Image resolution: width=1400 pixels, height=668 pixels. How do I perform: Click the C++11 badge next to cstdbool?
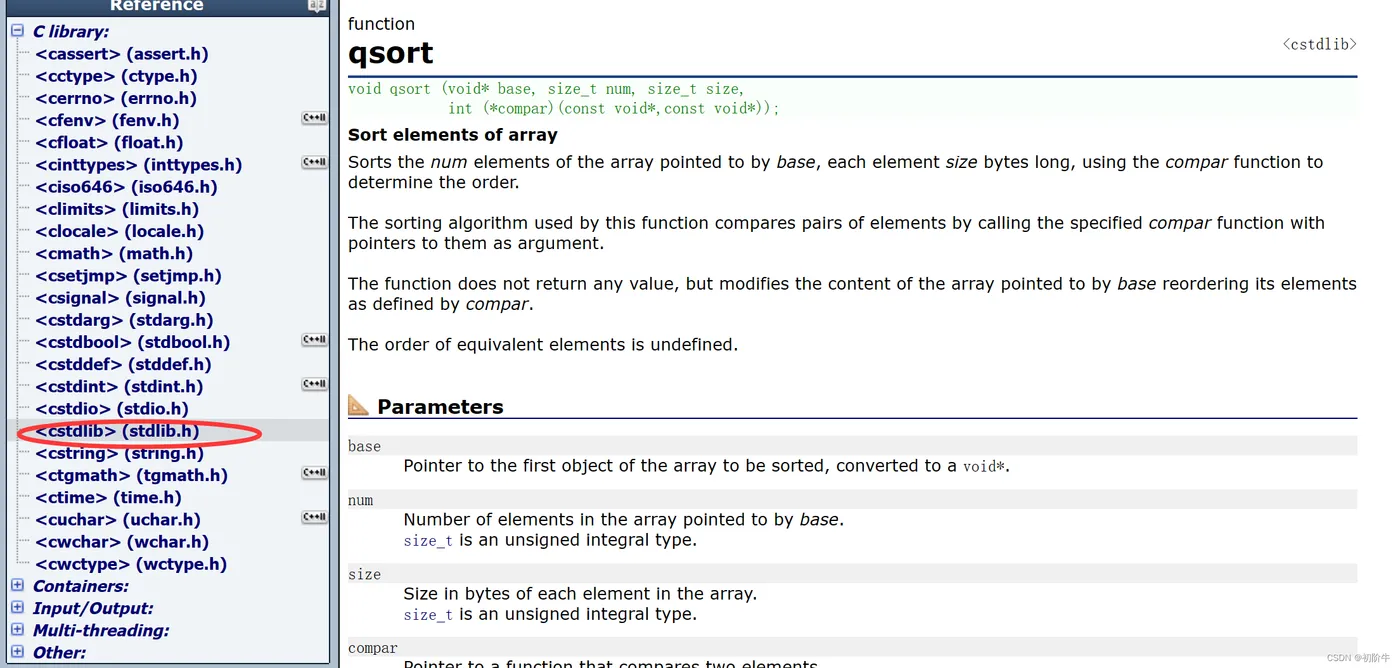pyautogui.click(x=314, y=341)
